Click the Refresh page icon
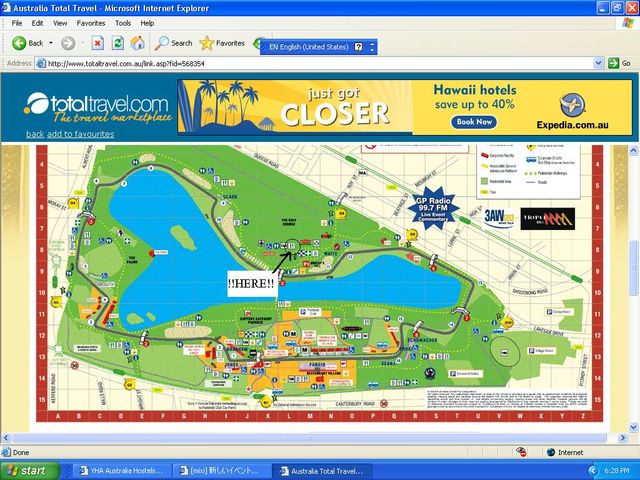The height and width of the screenshot is (480, 640). click(x=117, y=43)
